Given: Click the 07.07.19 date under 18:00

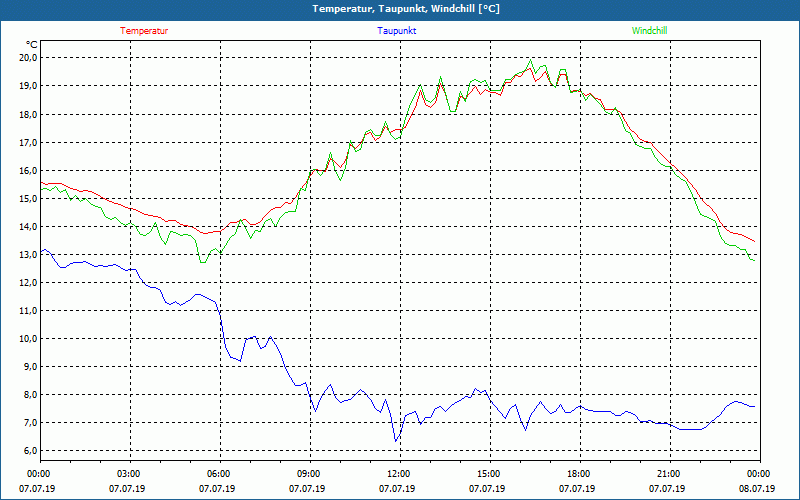Looking at the screenshot, I should tap(577, 488).
